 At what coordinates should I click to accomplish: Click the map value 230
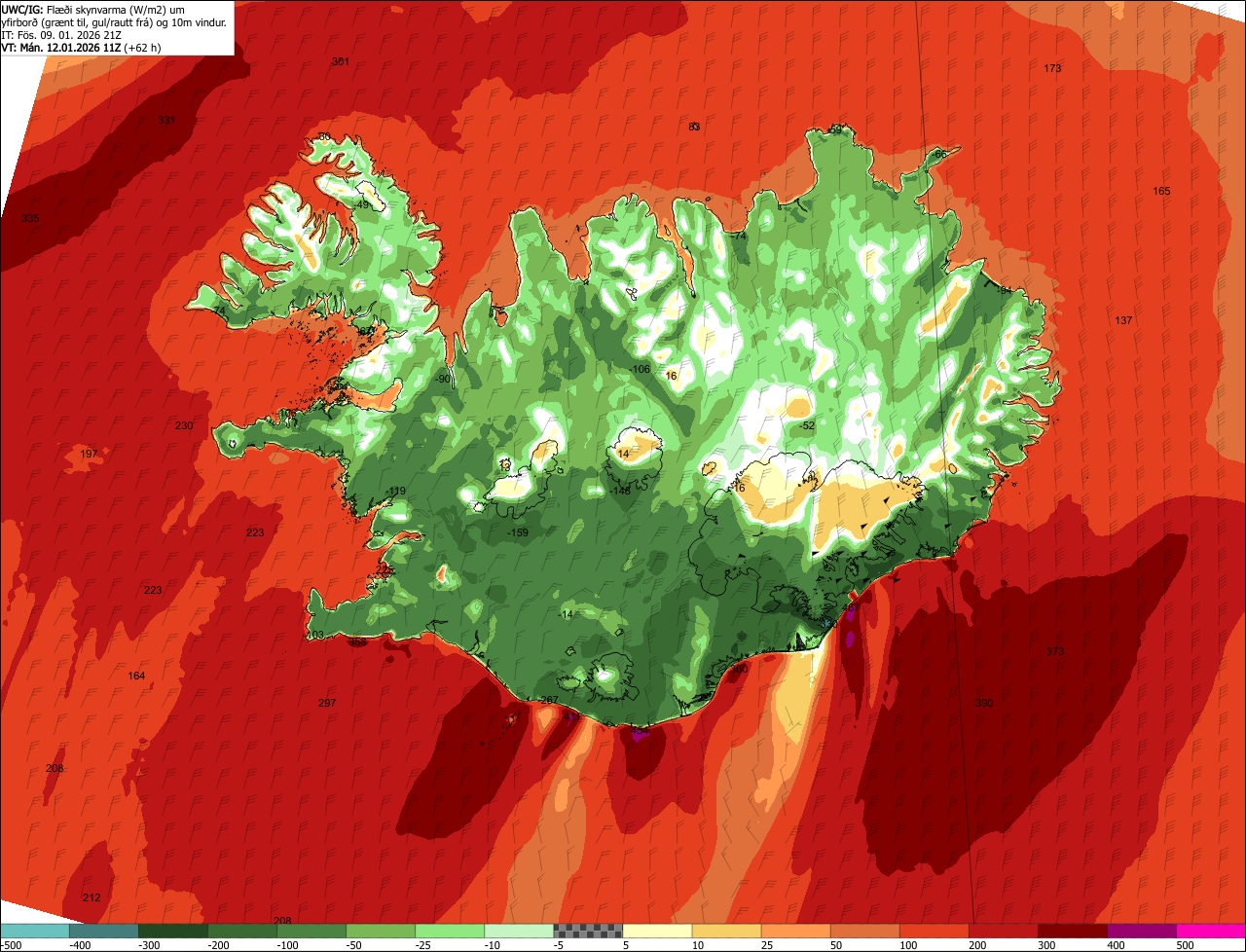pos(184,425)
